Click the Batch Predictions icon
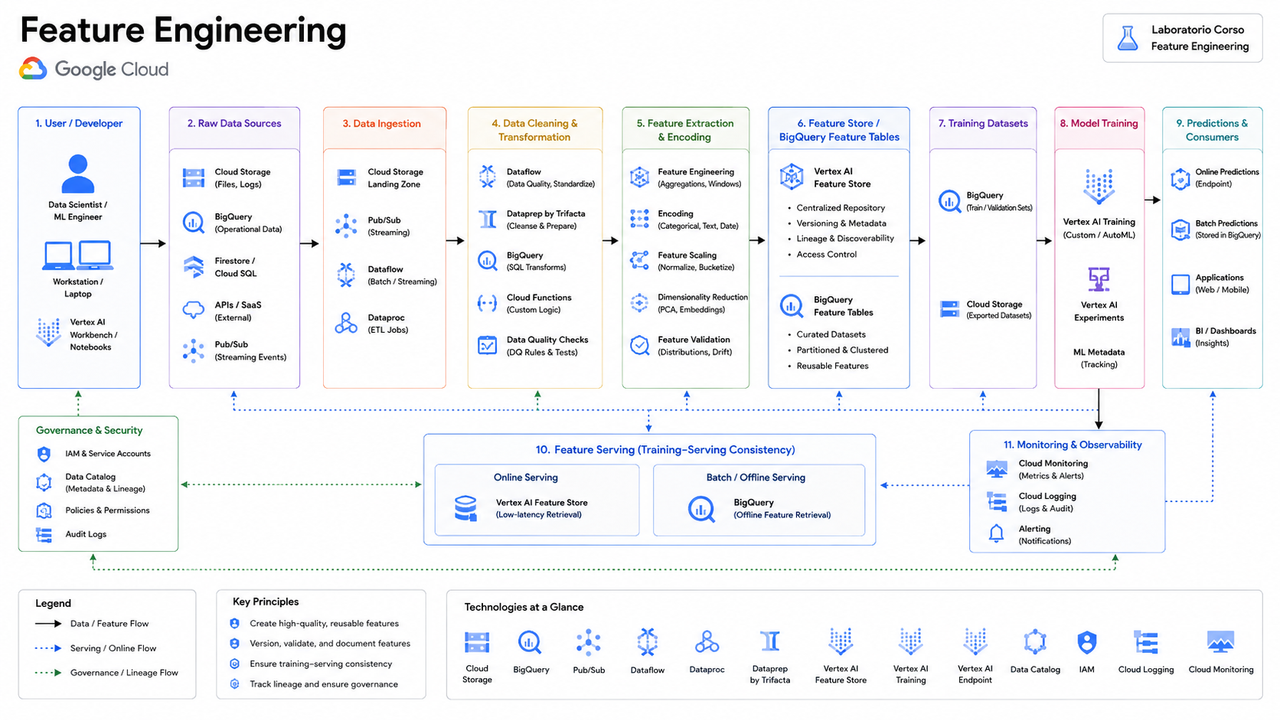The width and height of the screenshot is (1280, 720). pos(1180,229)
